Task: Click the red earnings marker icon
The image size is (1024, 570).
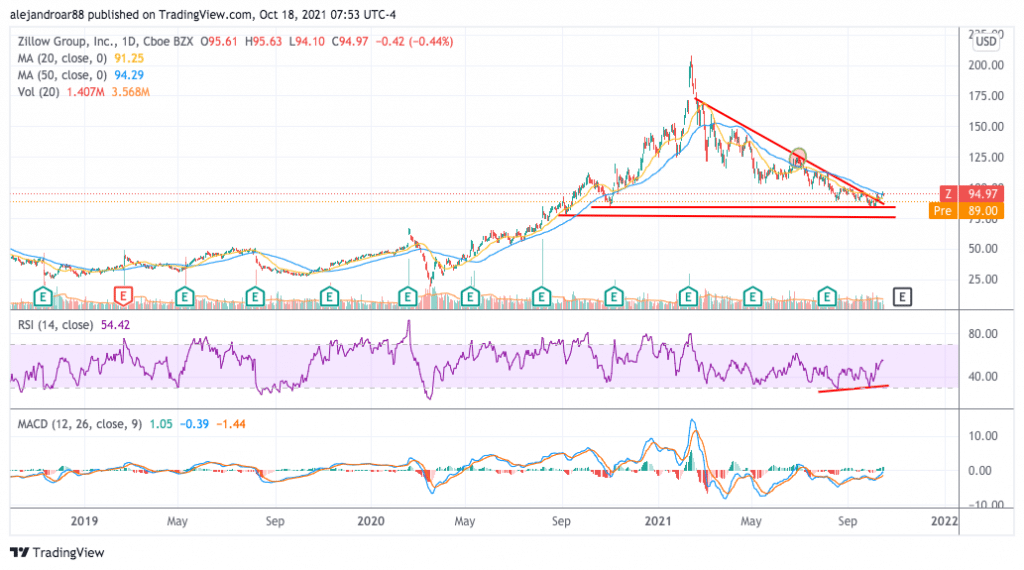Action: tap(123, 296)
